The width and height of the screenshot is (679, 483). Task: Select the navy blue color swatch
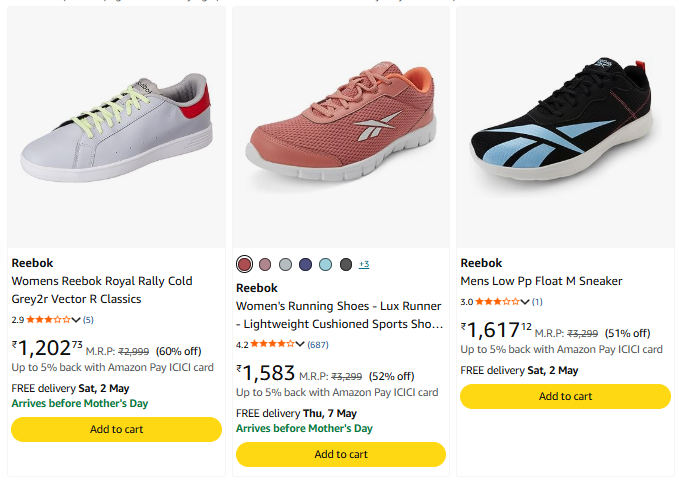[x=305, y=264]
